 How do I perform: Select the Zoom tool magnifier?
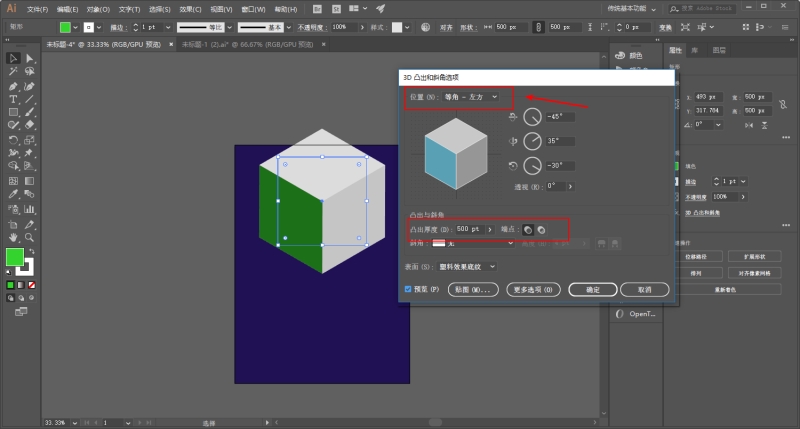30,238
